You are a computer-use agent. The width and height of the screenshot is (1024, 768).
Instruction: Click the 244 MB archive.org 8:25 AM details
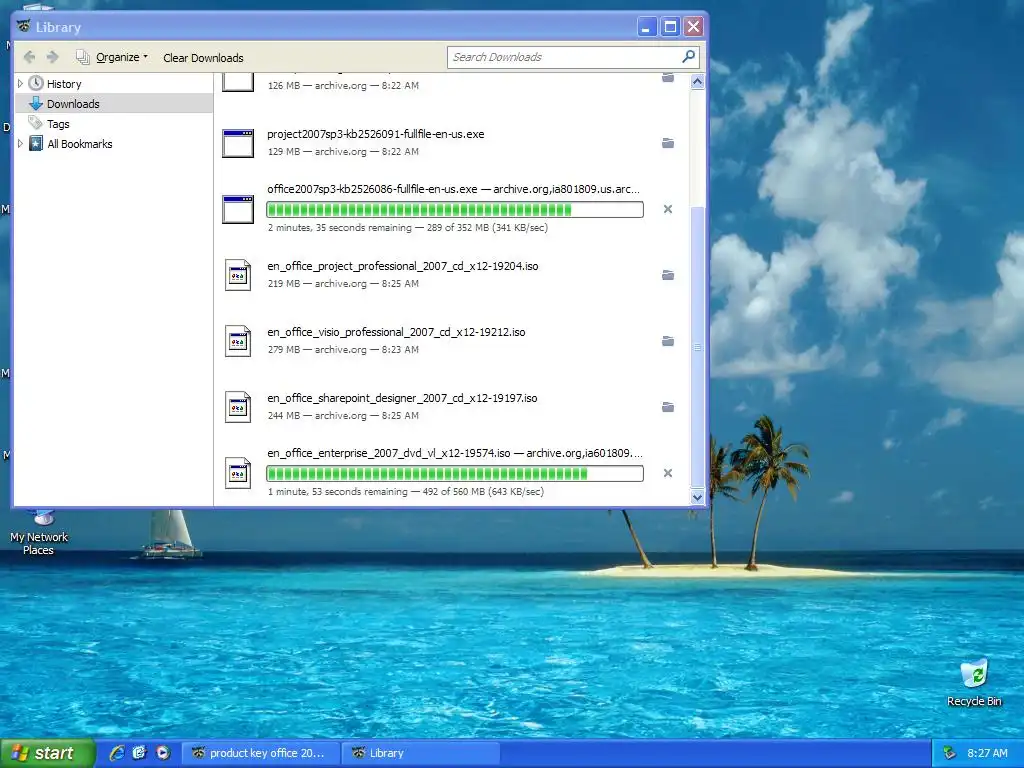pos(343,415)
